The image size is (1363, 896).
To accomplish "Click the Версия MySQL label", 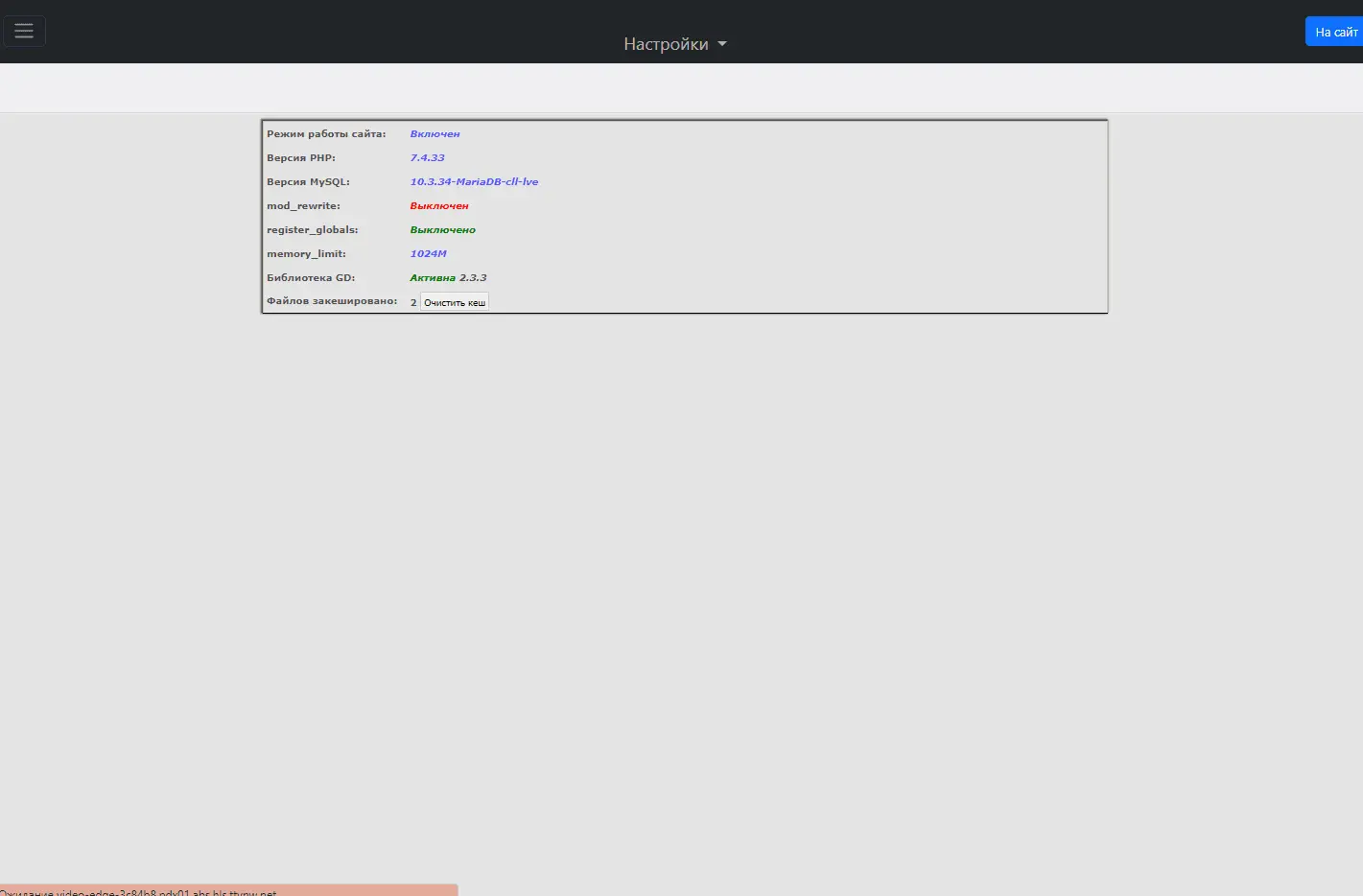I will [x=308, y=182].
